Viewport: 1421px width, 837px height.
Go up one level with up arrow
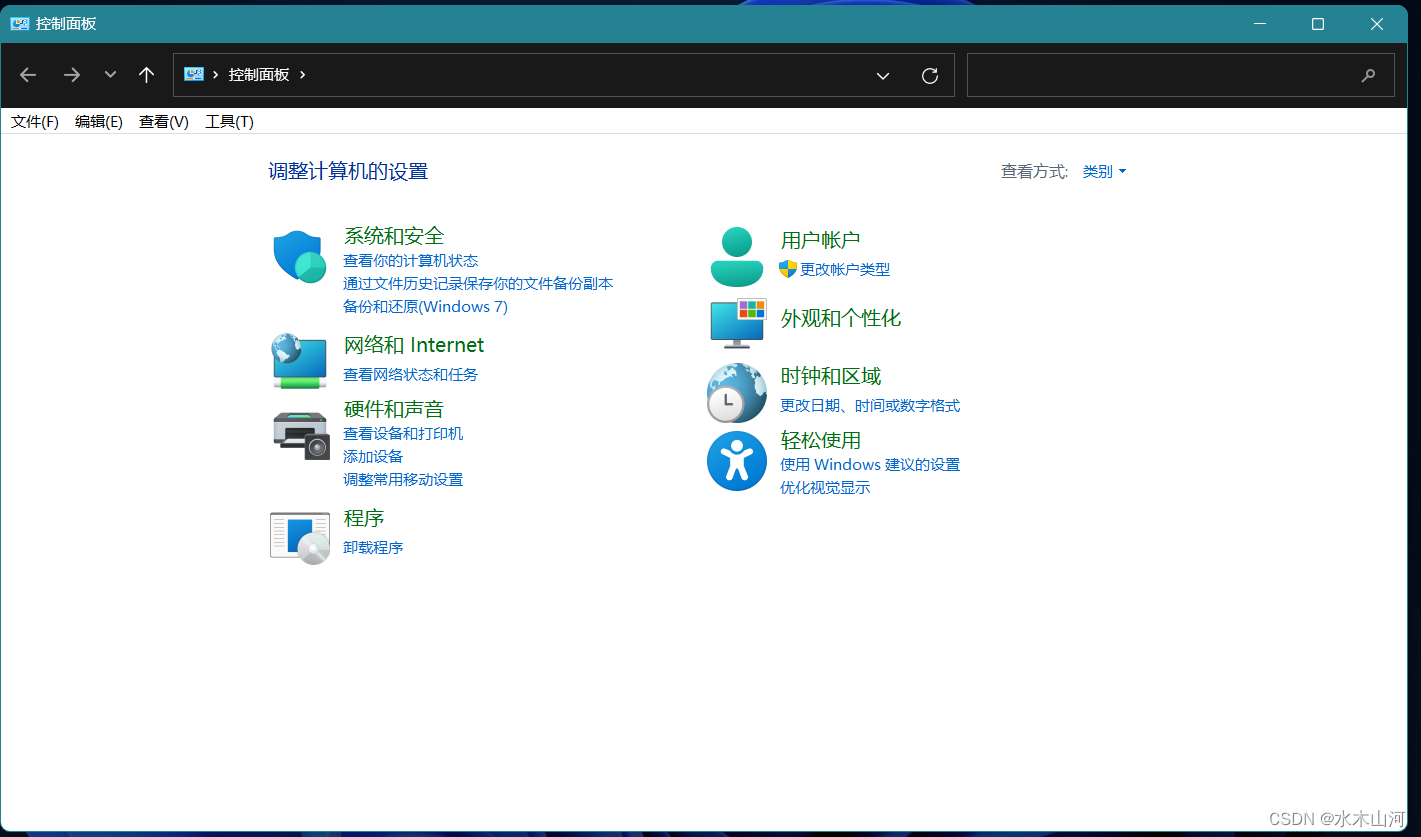(x=147, y=75)
